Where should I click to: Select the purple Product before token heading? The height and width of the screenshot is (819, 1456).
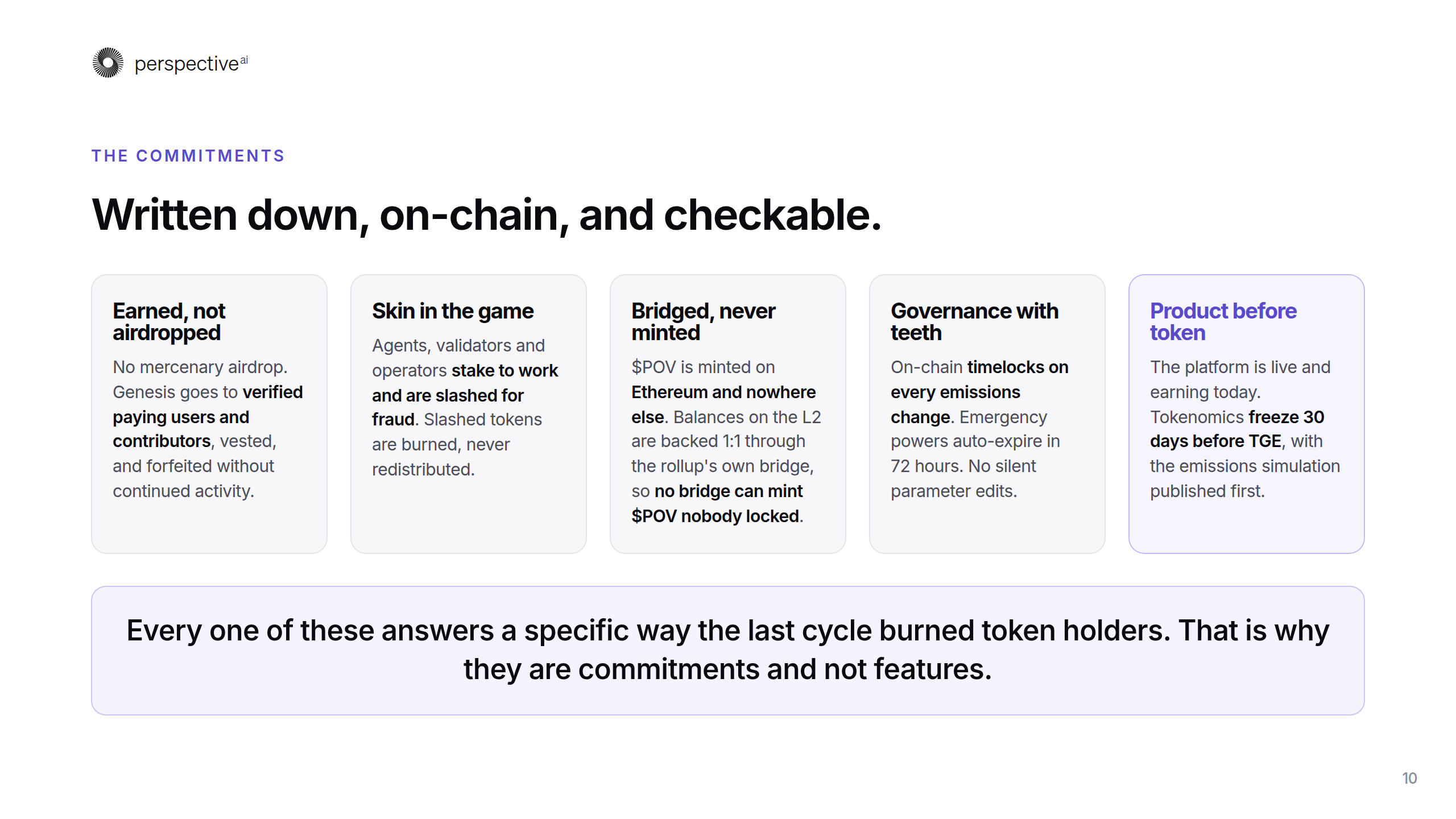[x=1223, y=321]
